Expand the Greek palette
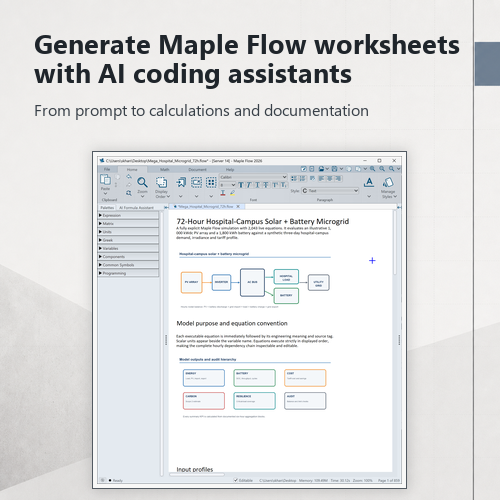500x500 pixels. pos(128,240)
